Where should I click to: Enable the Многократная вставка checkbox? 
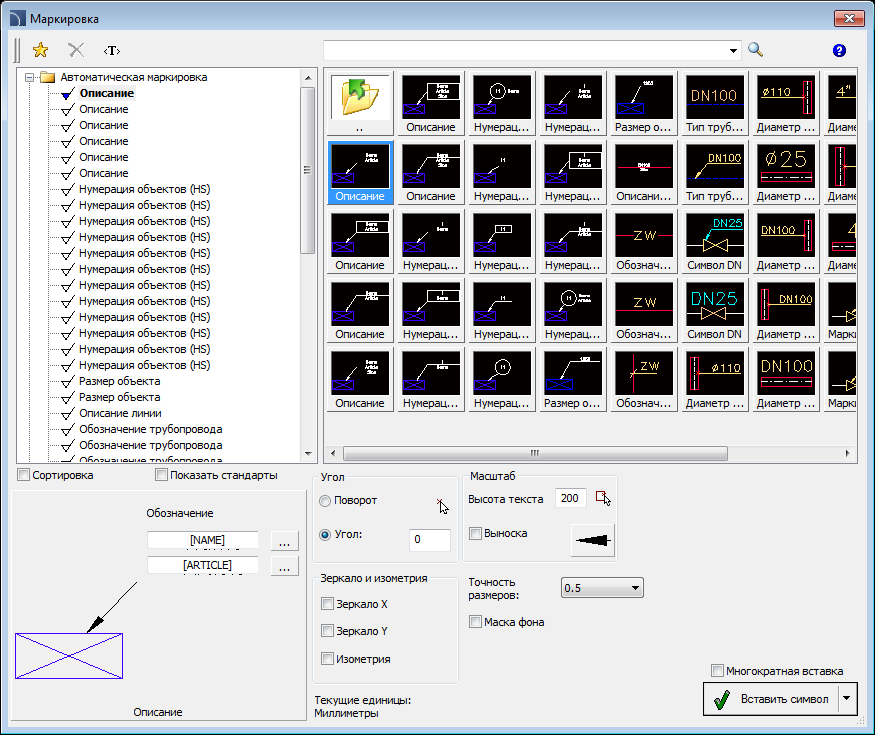(718, 670)
